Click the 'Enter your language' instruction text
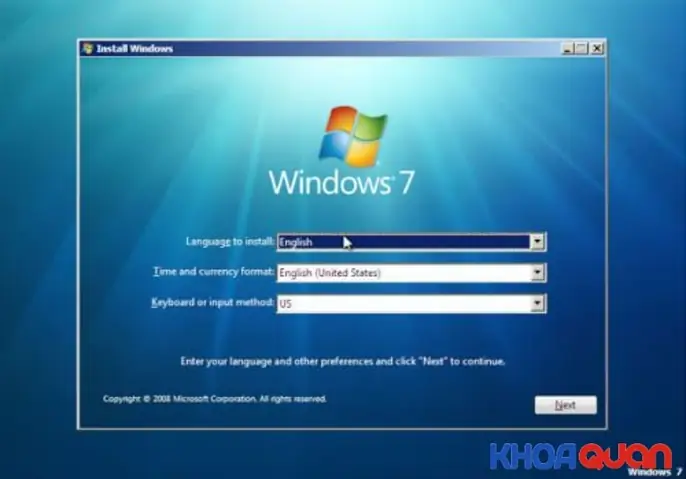 pyautogui.click(x=343, y=361)
